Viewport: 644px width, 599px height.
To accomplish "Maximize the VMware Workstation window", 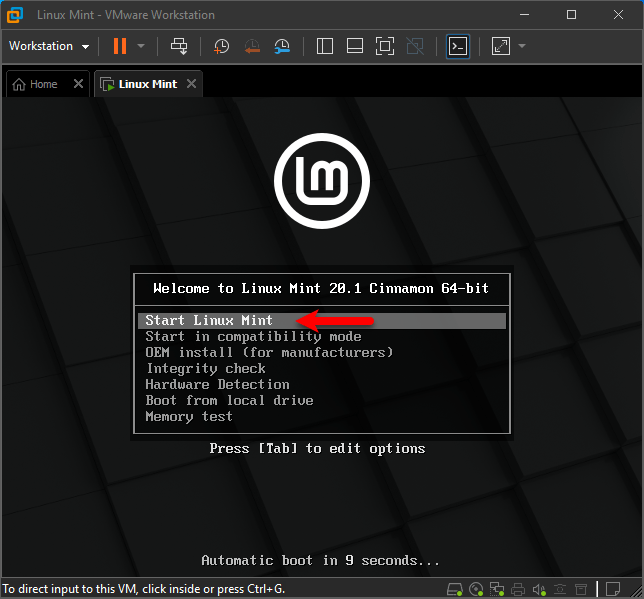I will [x=571, y=15].
